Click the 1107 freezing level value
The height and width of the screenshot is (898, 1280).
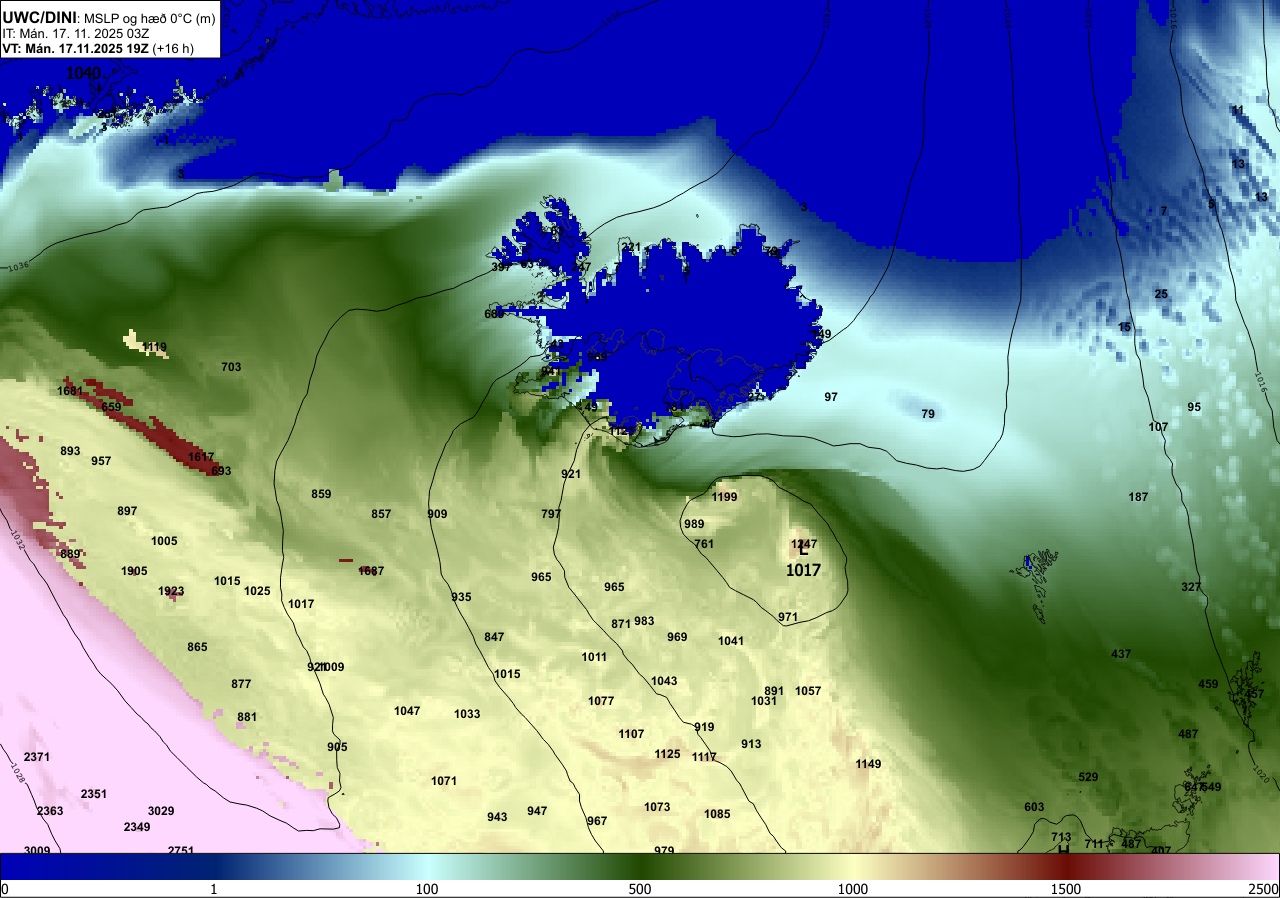point(631,734)
